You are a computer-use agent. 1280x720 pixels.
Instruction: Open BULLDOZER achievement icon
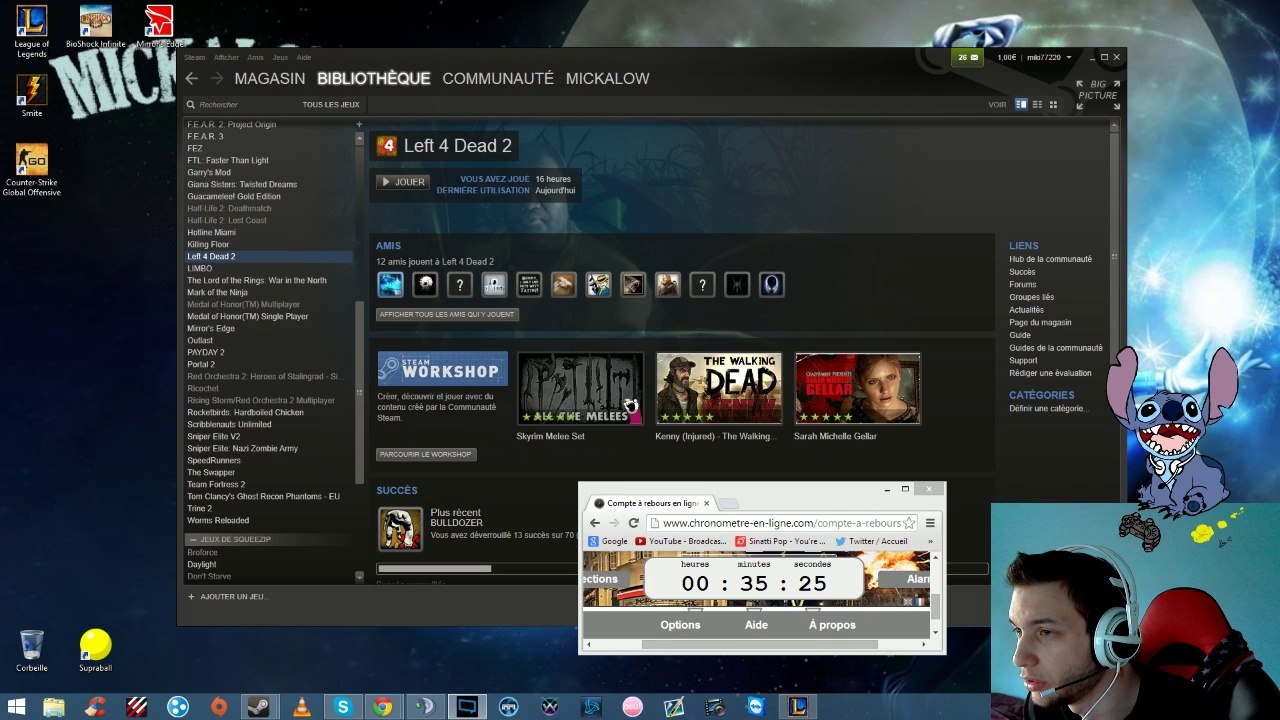tap(400, 528)
